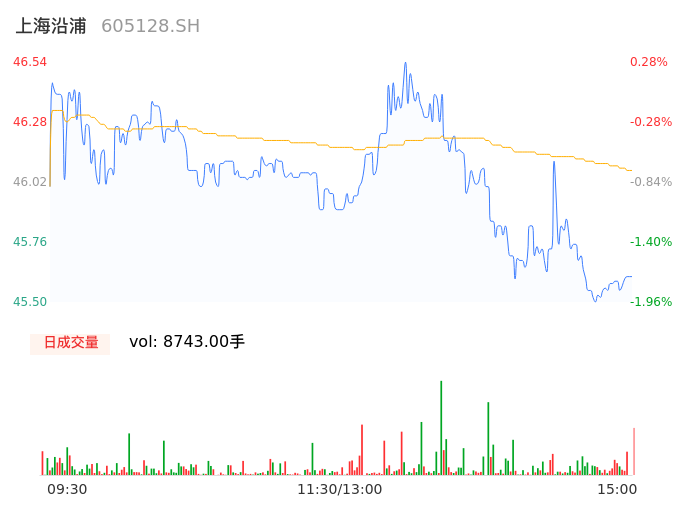Click the -0.84% percent change label
Image resolution: width=686 pixels, height=524 pixels.
[x=649, y=182]
